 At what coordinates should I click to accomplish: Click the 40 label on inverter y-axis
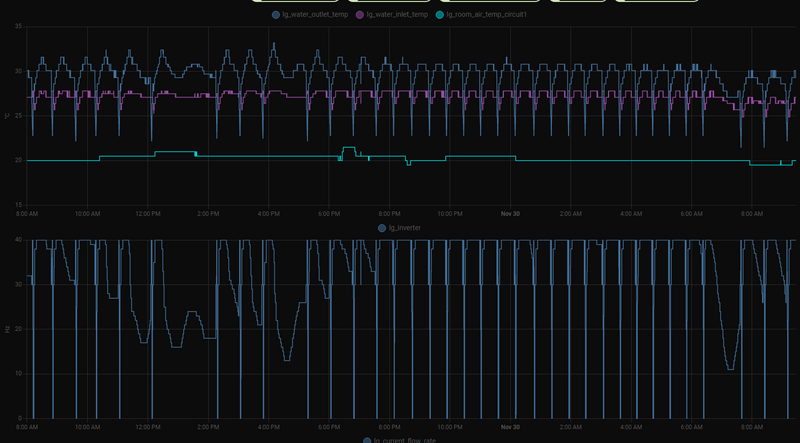[x=18, y=240]
